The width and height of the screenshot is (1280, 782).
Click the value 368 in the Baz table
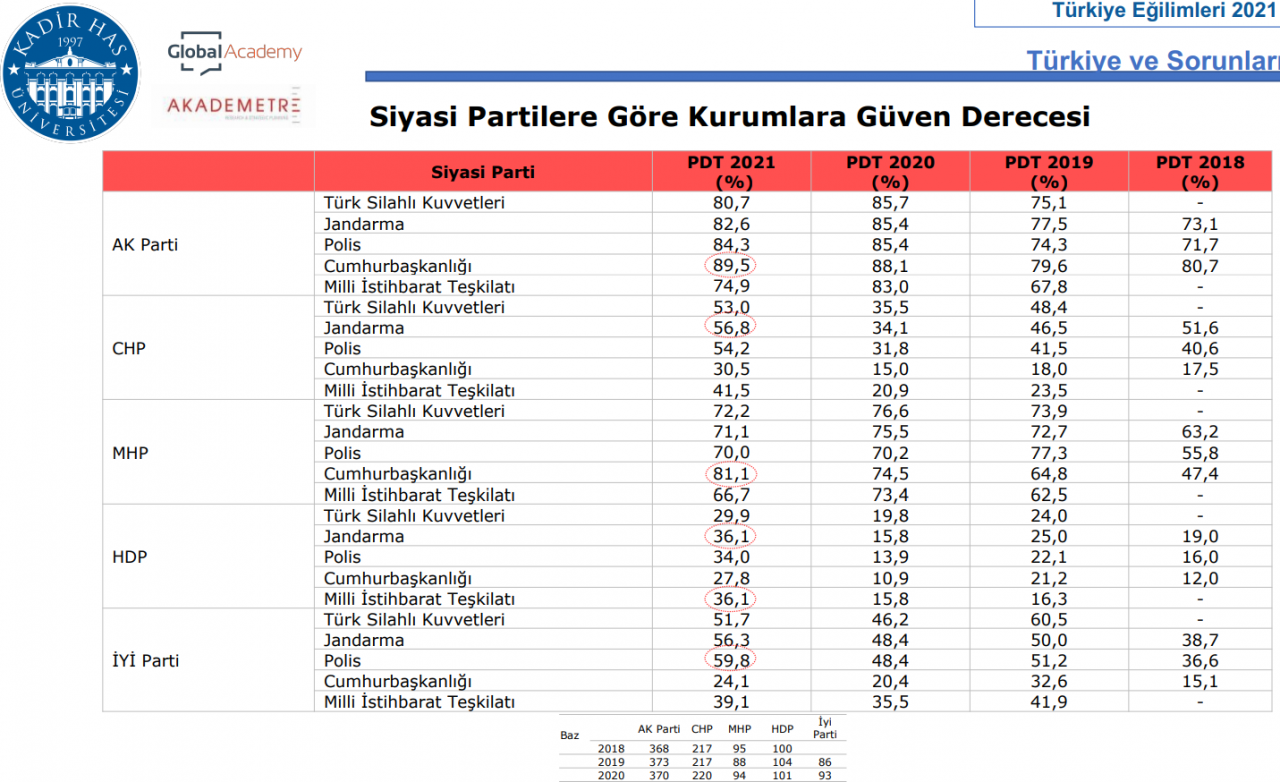click(659, 748)
